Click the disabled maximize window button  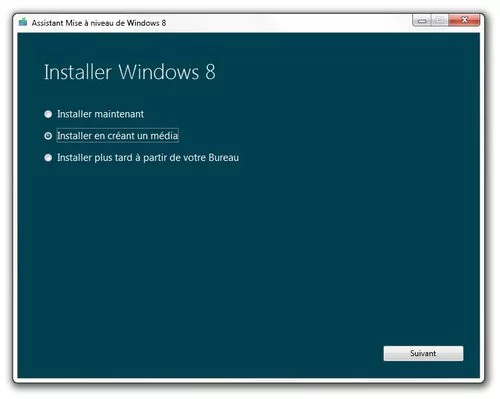[440, 20]
